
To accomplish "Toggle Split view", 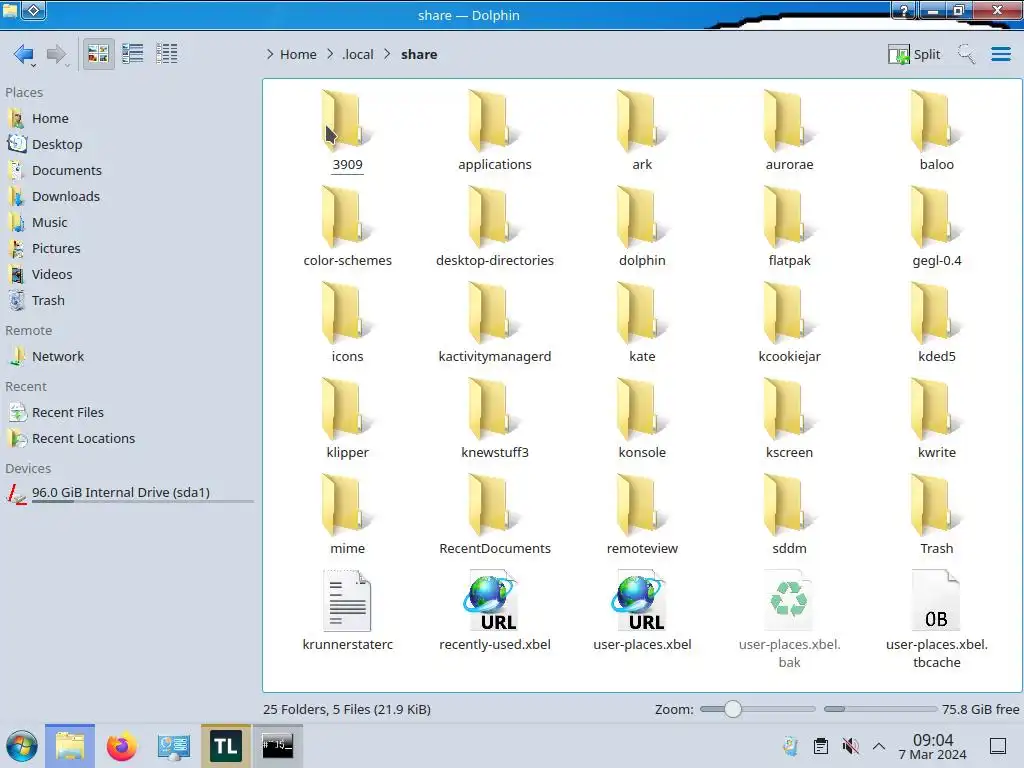I will click(x=914, y=54).
